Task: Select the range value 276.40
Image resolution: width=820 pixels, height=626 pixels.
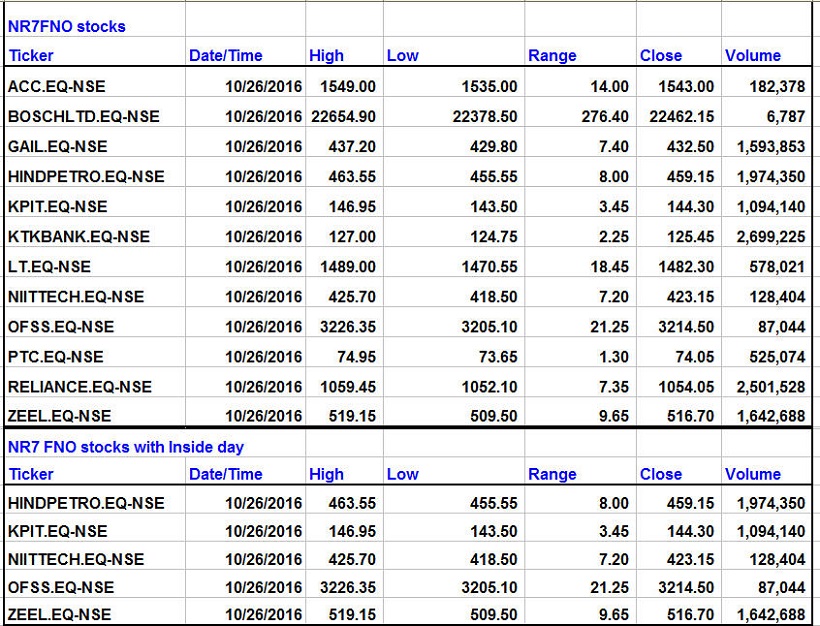Action: tap(605, 117)
